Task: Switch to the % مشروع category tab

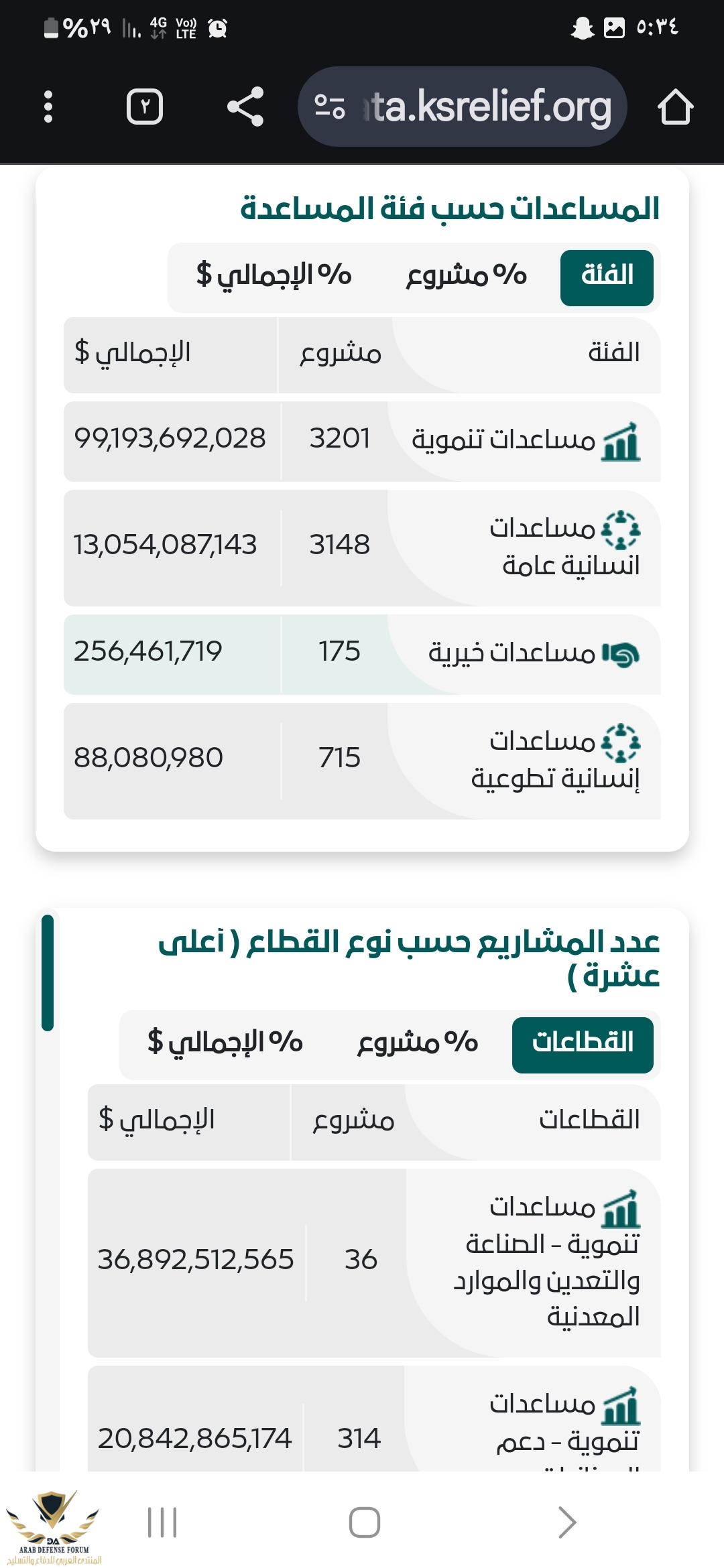Action: [467, 276]
